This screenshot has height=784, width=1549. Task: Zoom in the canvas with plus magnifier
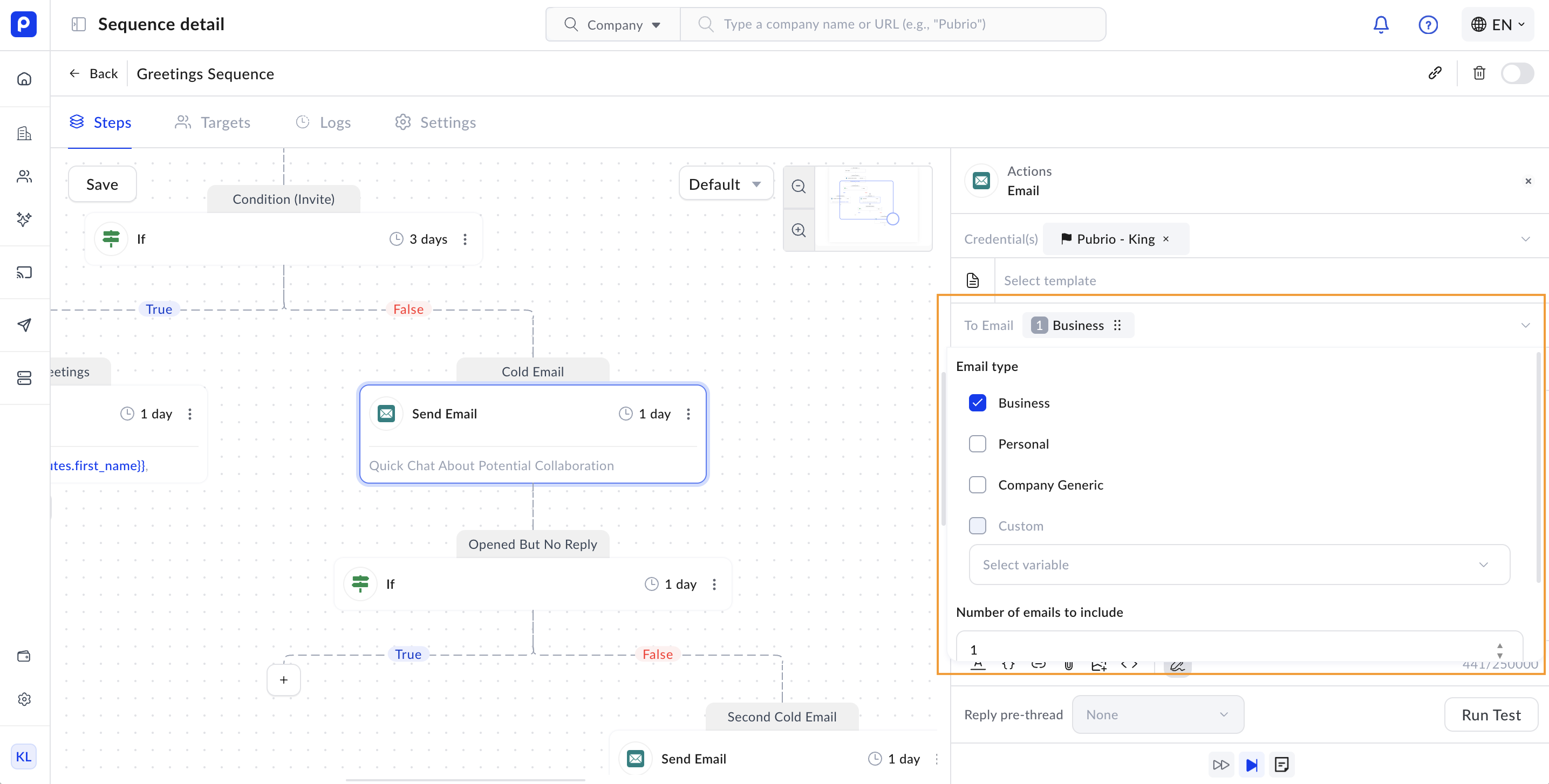click(799, 231)
